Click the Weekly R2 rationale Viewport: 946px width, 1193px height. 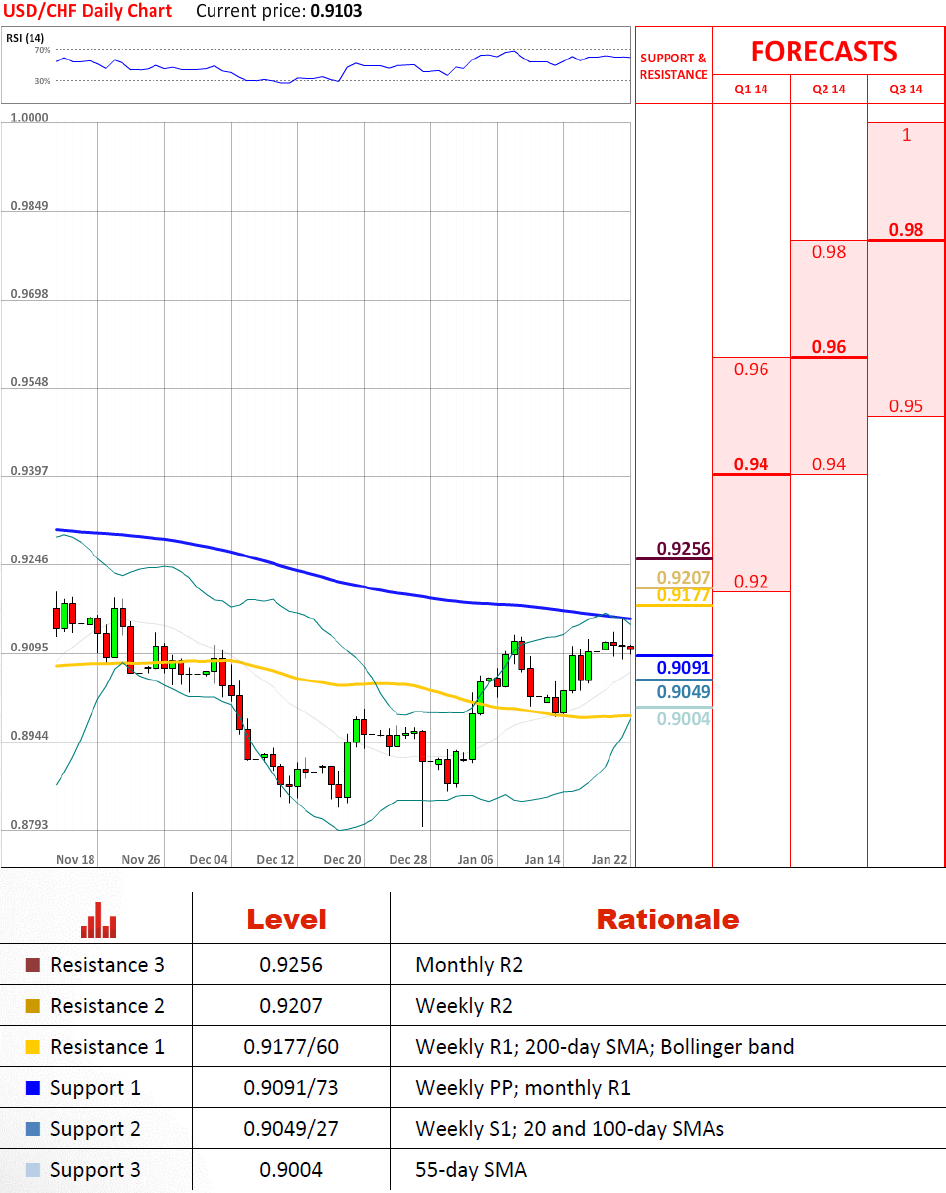[x=463, y=1006]
